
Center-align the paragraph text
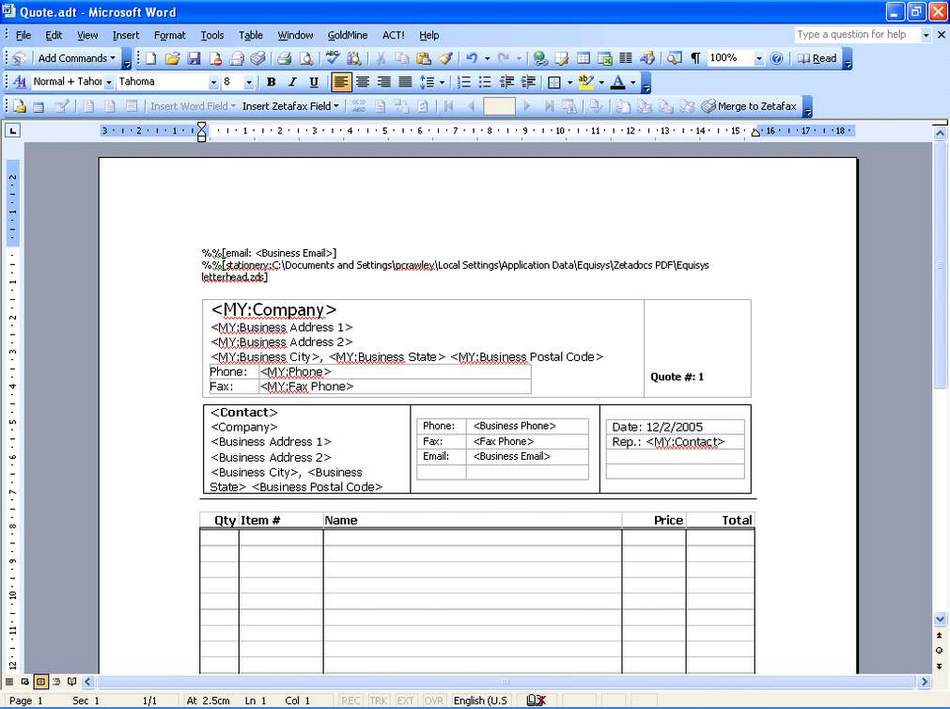click(x=362, y=82)
